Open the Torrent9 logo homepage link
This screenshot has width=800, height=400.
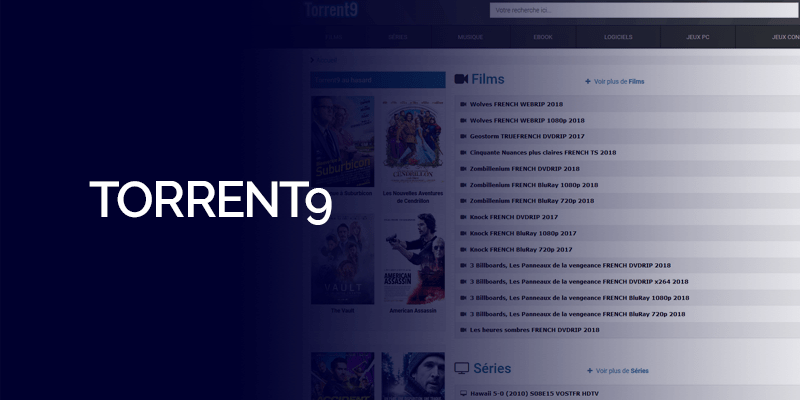coord(331,10)
